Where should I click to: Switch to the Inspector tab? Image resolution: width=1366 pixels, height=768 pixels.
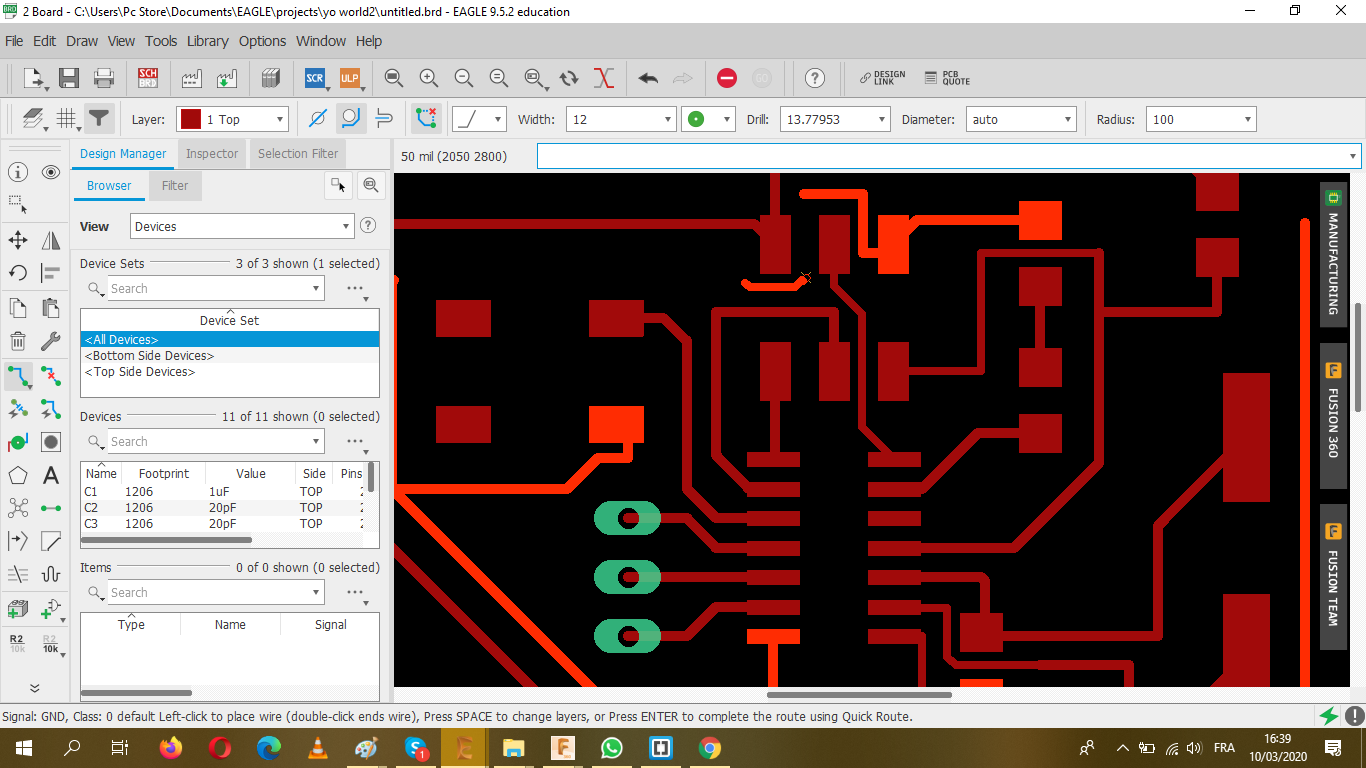[212, 154]
